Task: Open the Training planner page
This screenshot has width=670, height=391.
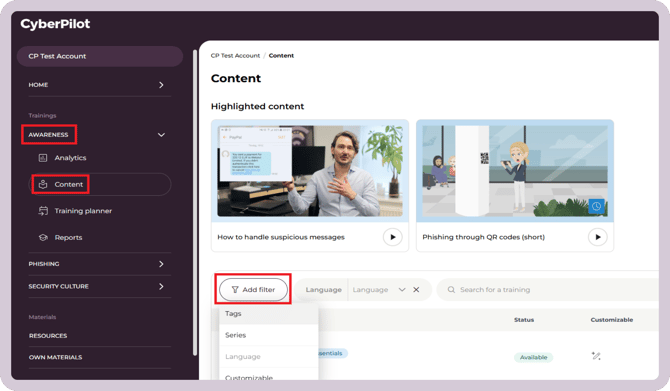Action: (x=83, y=211)
